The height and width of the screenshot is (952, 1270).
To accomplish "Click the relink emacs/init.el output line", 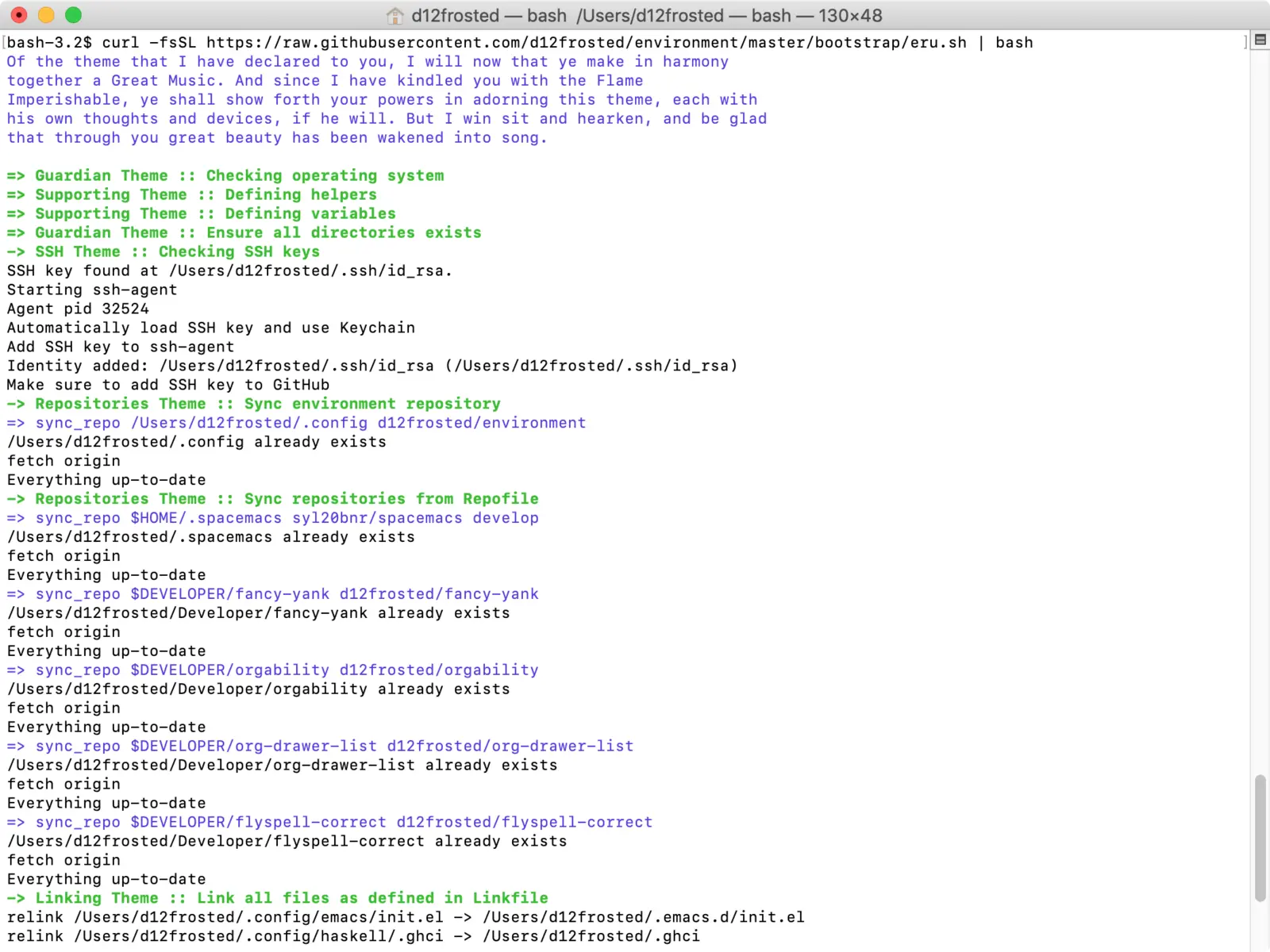I will (405, 917).
